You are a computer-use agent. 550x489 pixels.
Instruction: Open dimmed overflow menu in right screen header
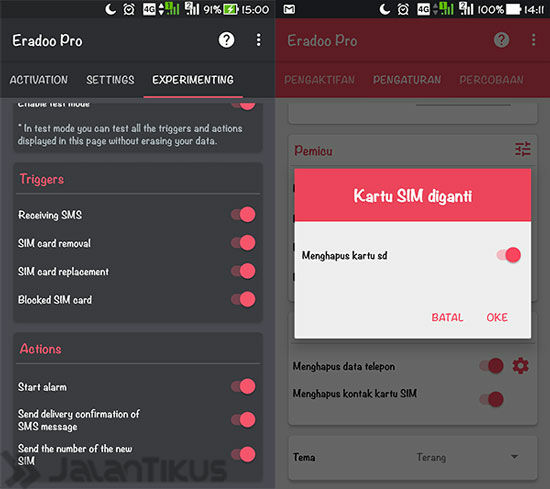click(x=534, y=40)
